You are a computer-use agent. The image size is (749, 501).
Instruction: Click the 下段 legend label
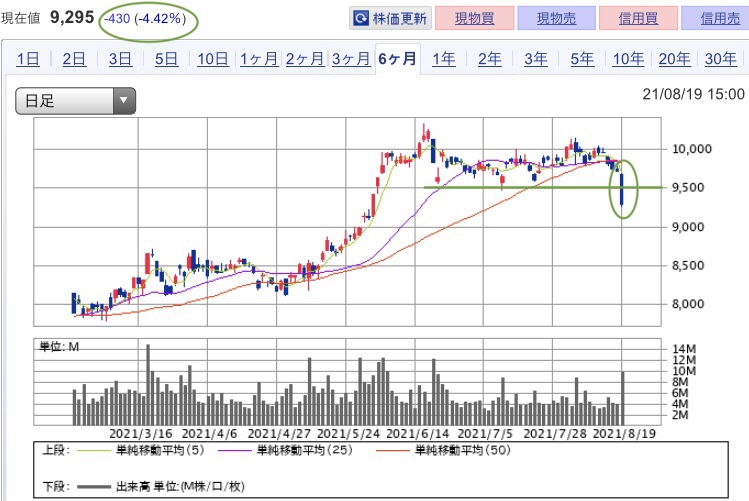click(x=56, y=487)
